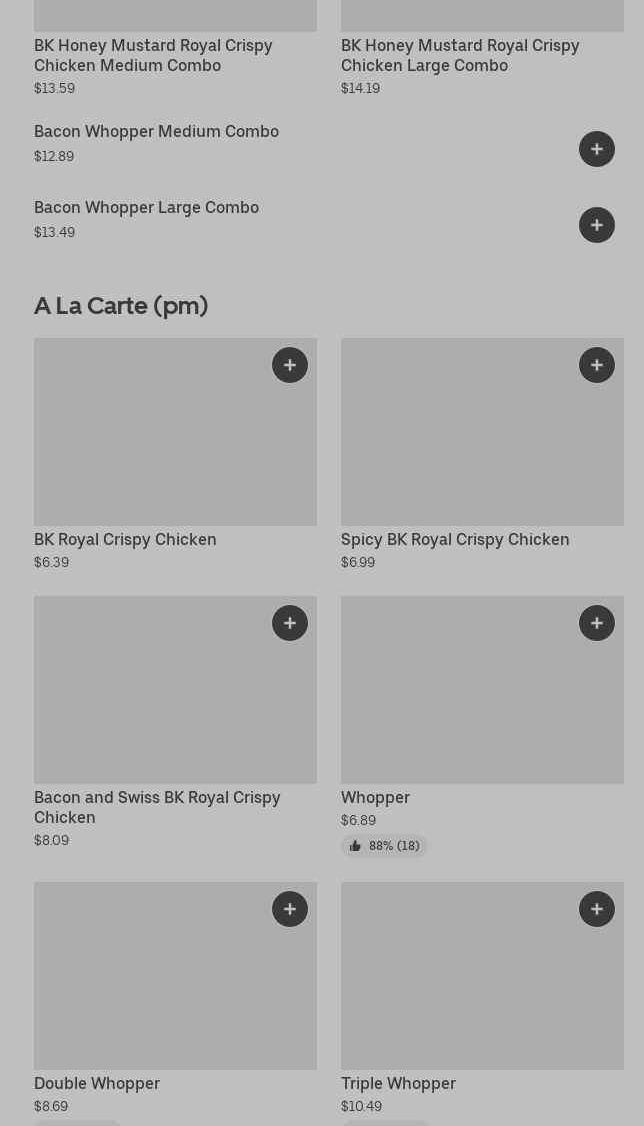Open Bacon and Swiss BK Royal Crispy Chicken title
The image size is (644, 1126).
[157, 807]
